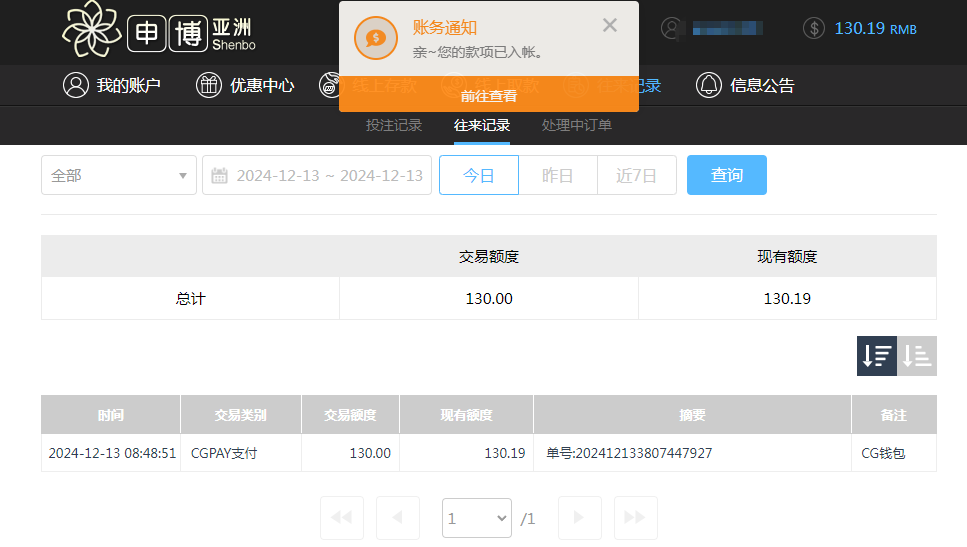This screenshot has height=547, width=967.
Task: Switch to 投注记录 tab
Action: tap(394, 126)
